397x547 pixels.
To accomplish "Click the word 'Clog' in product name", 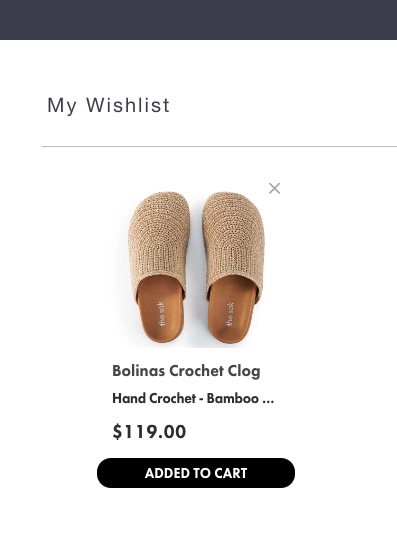I will (244, 372).
